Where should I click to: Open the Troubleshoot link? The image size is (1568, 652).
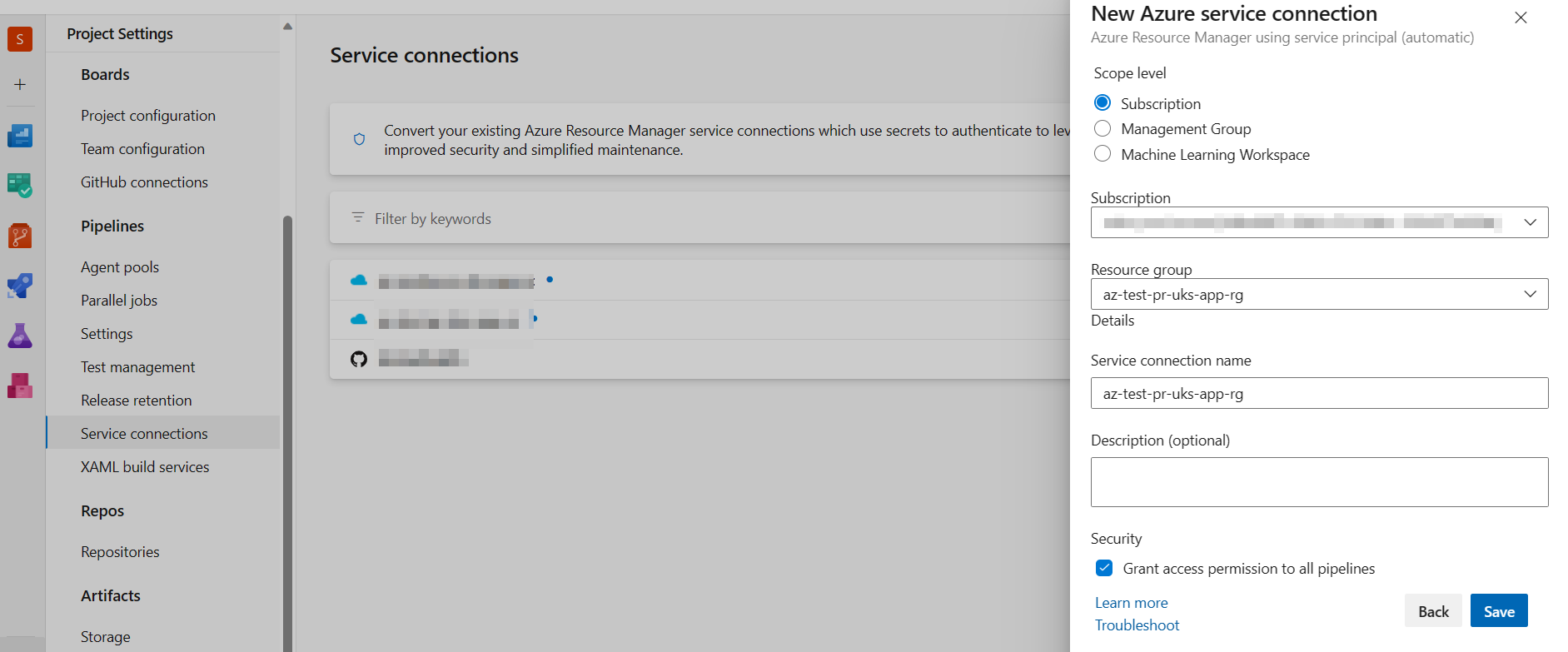point(1137,625)
